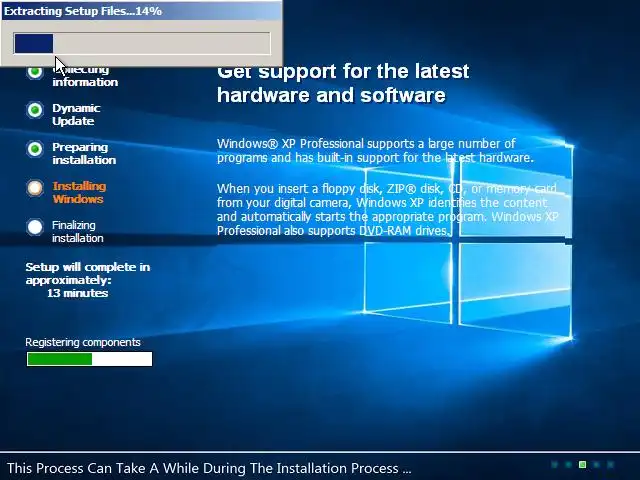Click the paragraph about floppy disk and ZIP disk

click(x=387, y=210)
